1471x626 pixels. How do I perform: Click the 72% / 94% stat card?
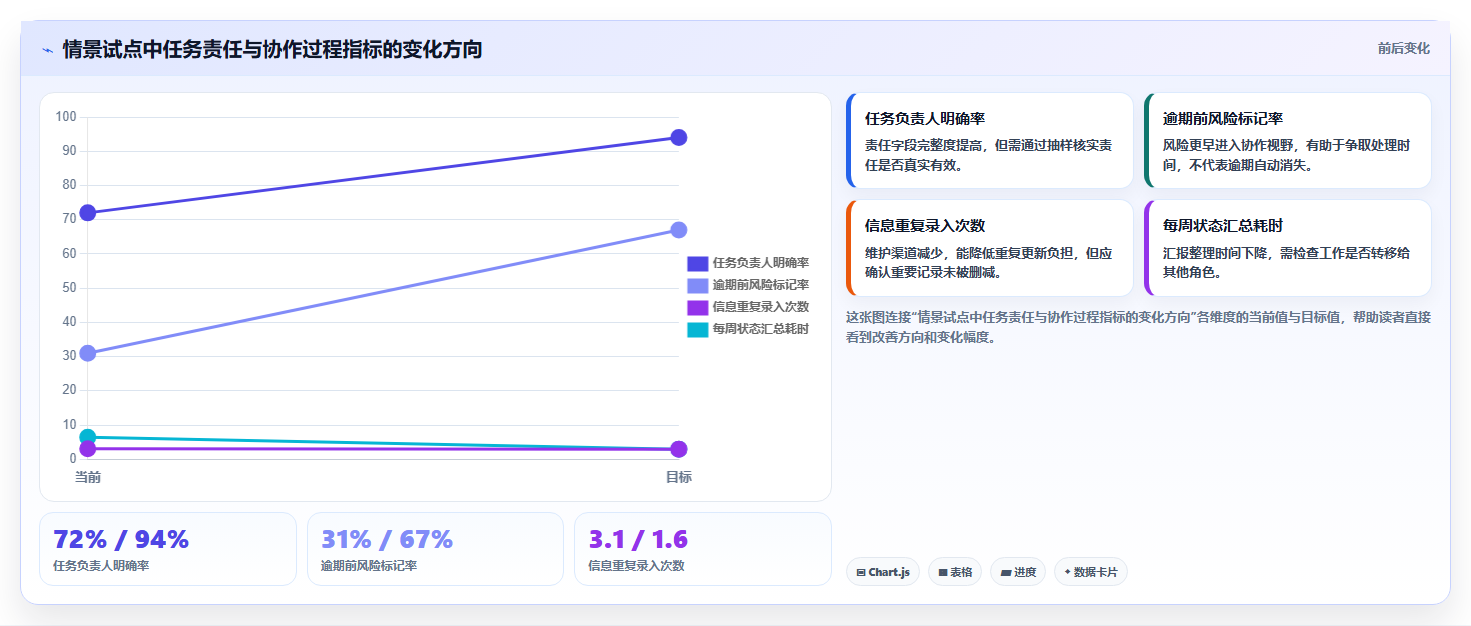pyautogui.click(x=168, y=549)
